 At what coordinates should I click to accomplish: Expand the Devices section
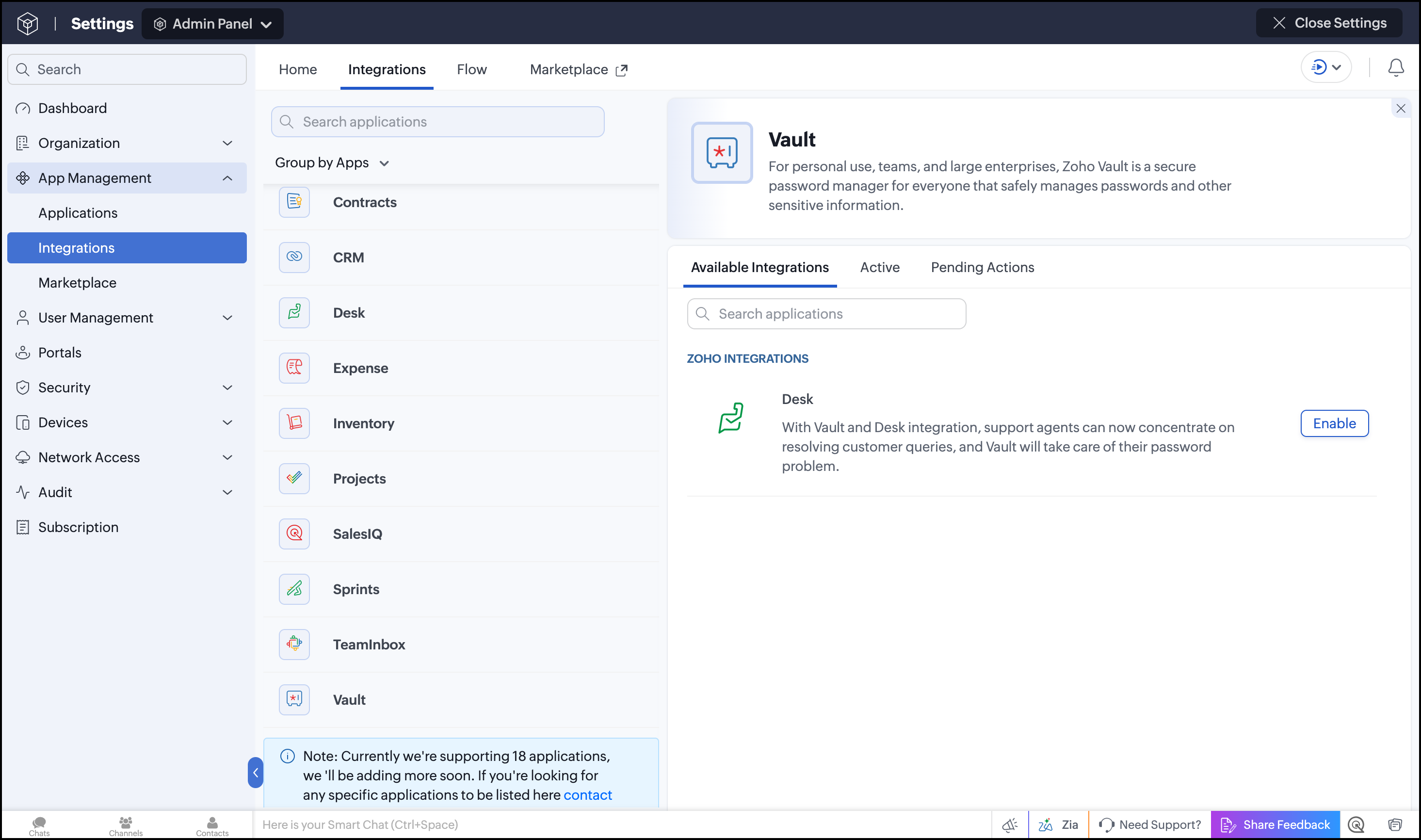click(227, 423)
